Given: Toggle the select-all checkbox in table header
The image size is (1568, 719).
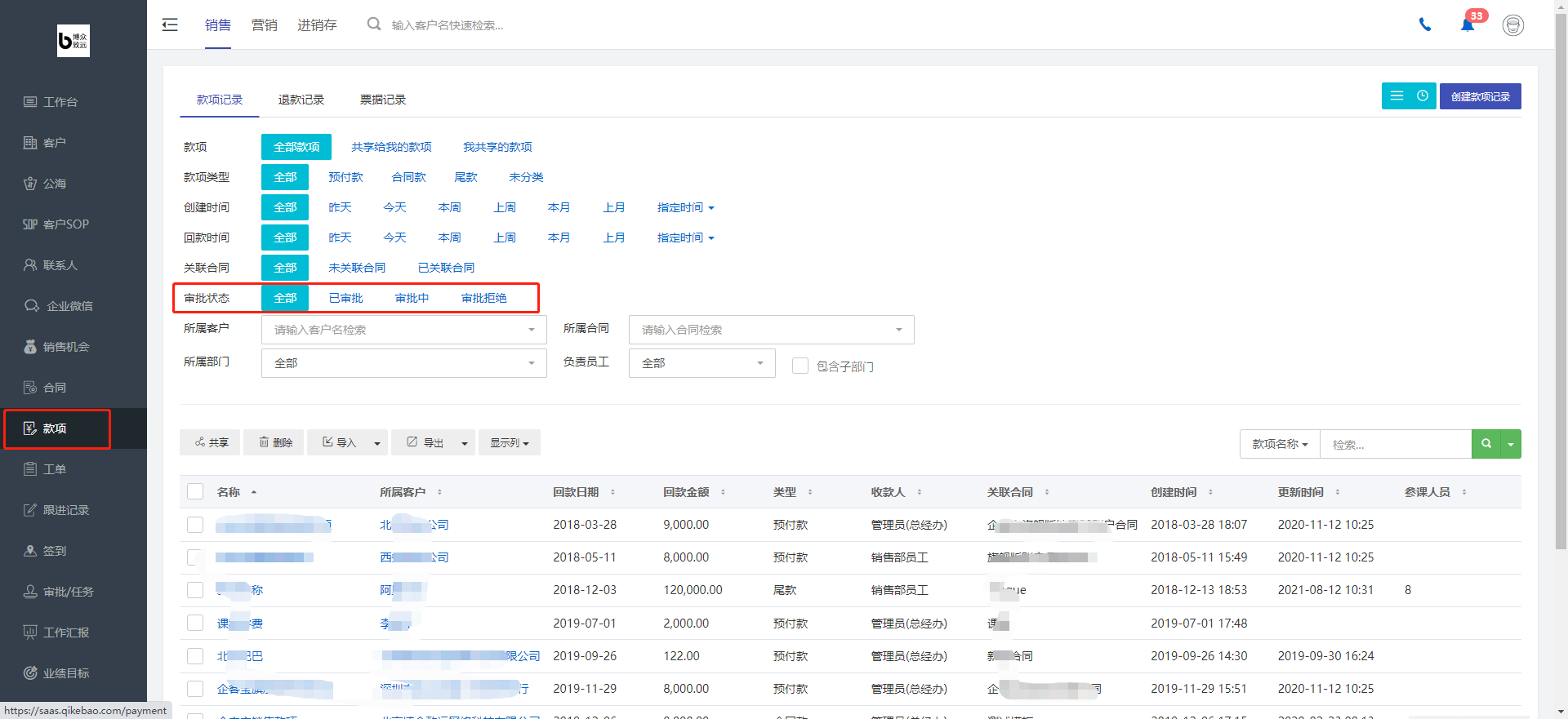Looking at the screenshot, I should pyautogui.click(x=195, y=491).
